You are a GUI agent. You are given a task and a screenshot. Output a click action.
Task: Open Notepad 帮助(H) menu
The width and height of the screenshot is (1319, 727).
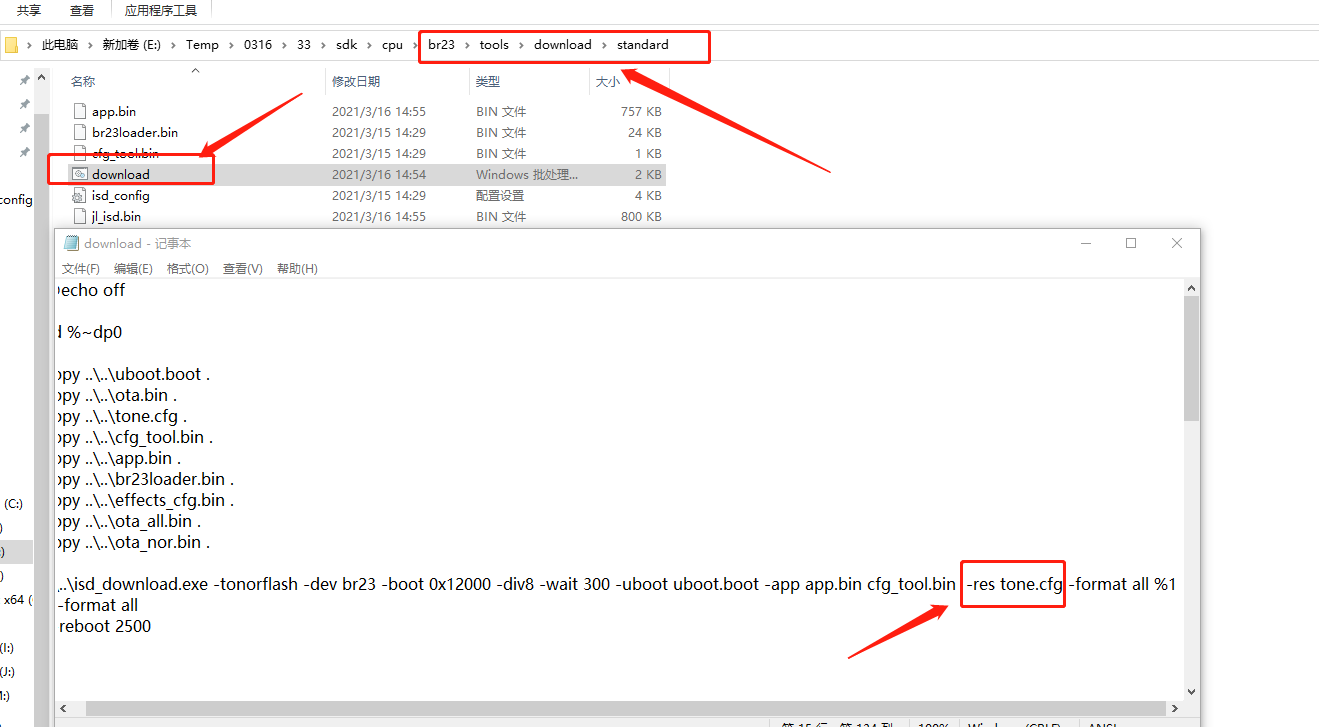click(x=297, y=269)
